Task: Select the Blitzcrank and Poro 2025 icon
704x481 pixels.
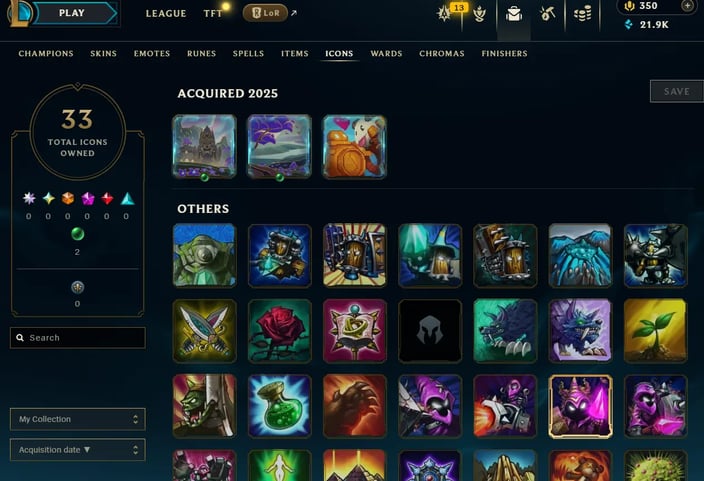Action: 354,146
